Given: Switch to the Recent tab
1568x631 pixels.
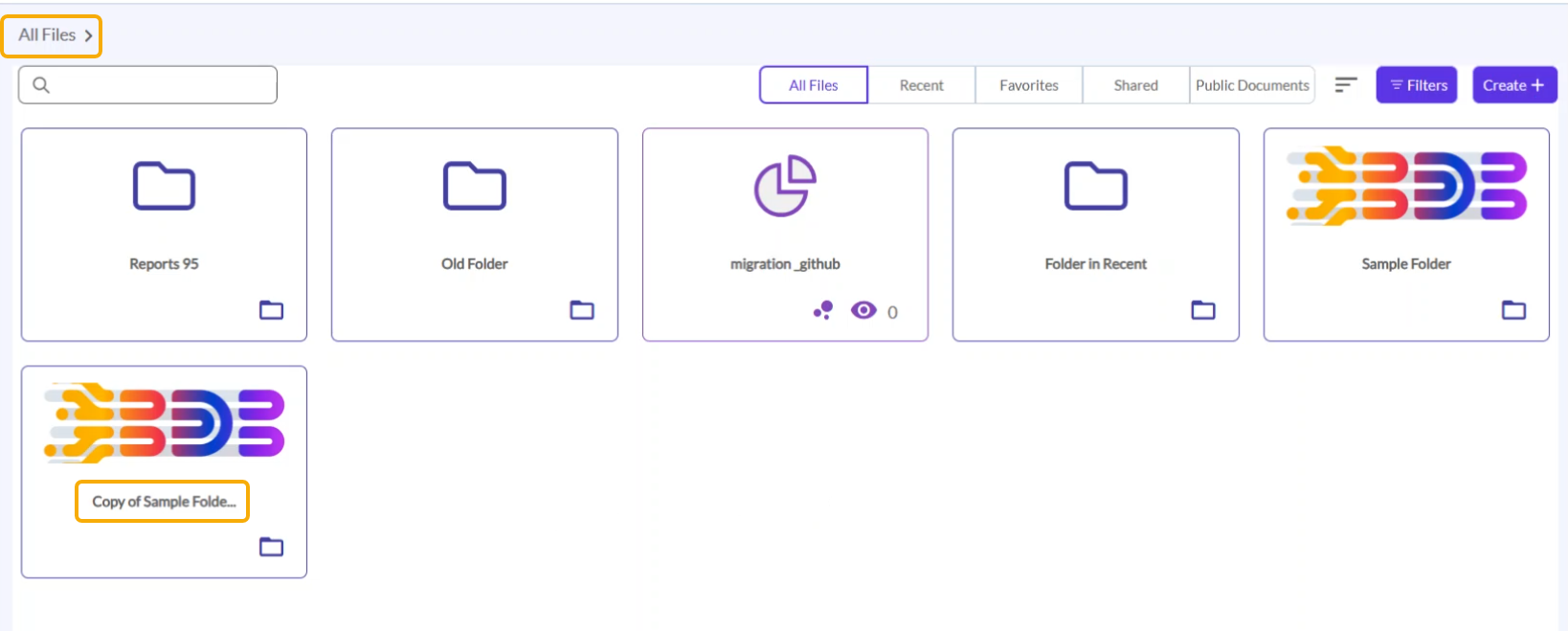Looking at the screenshot, I should 921,85.
